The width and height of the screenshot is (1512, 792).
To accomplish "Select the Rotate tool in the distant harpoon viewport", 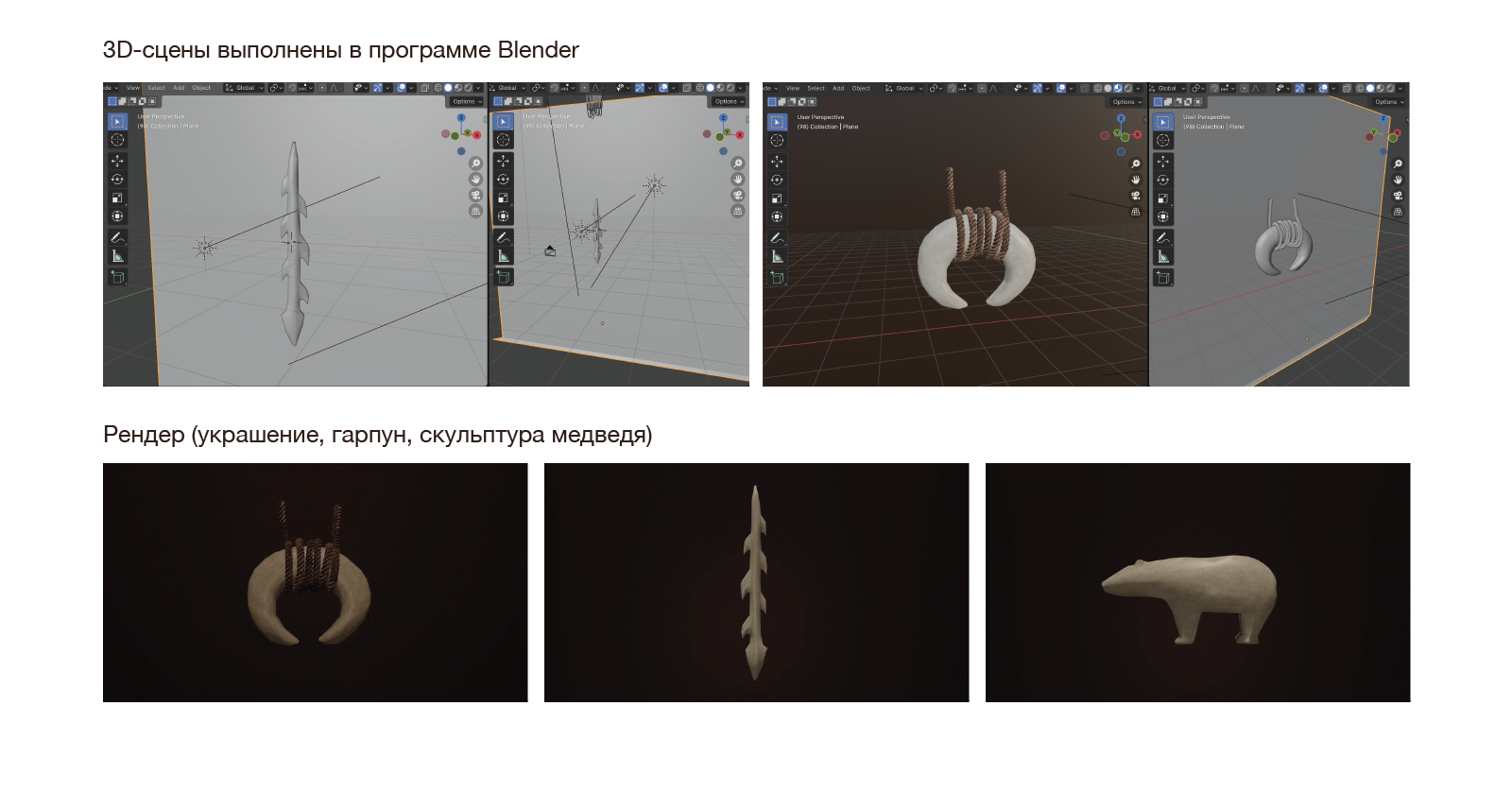I will coord(503,180).
